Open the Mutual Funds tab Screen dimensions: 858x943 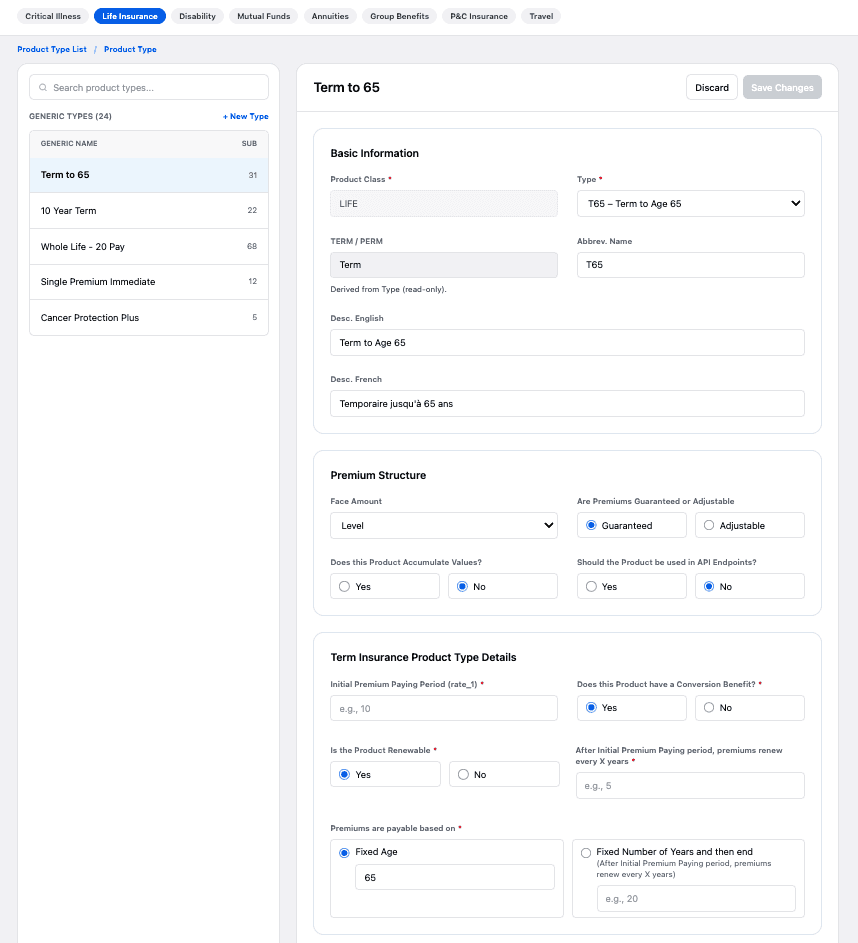click(263, 16)
